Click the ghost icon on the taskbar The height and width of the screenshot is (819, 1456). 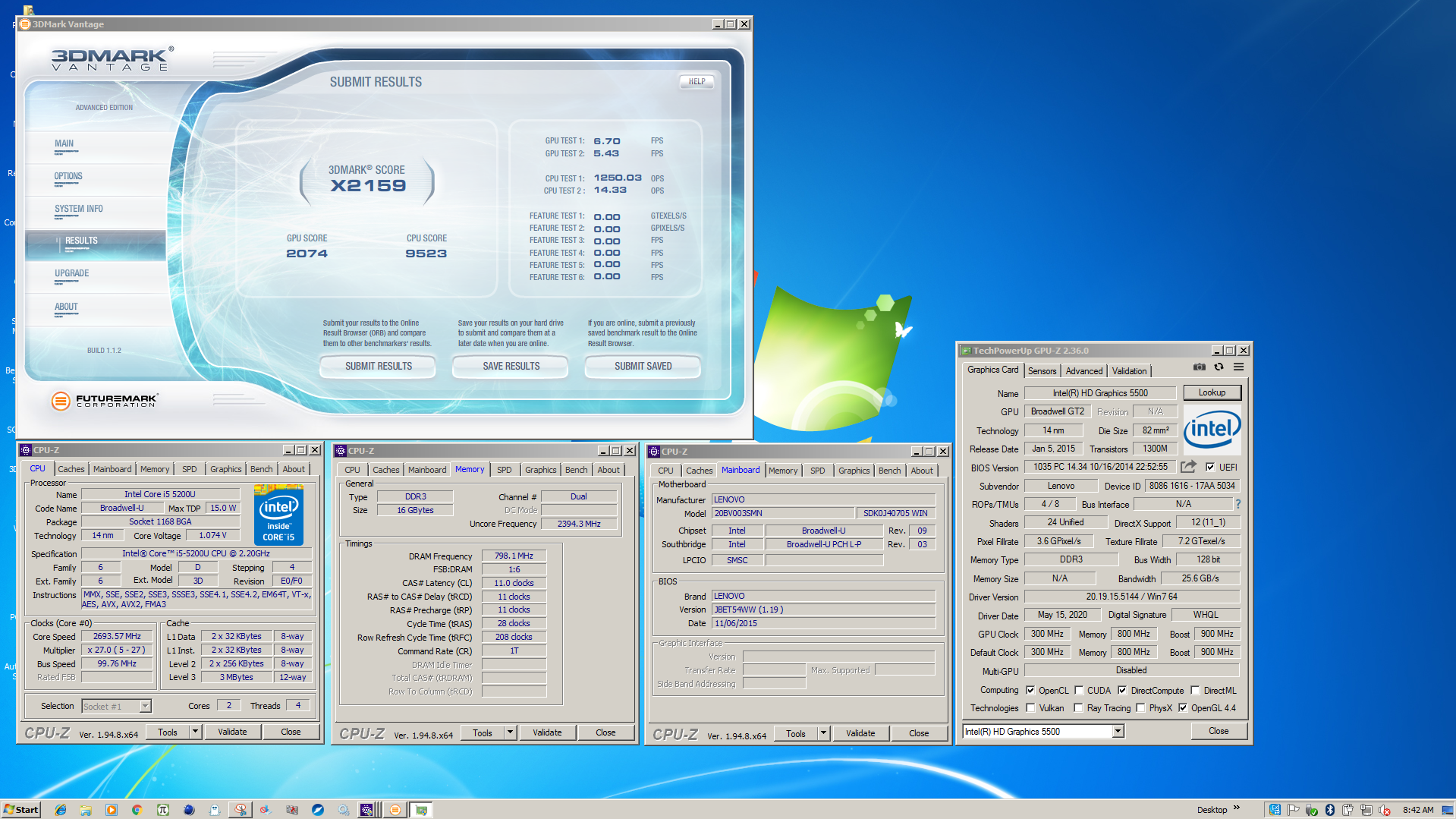click(215, 810)
